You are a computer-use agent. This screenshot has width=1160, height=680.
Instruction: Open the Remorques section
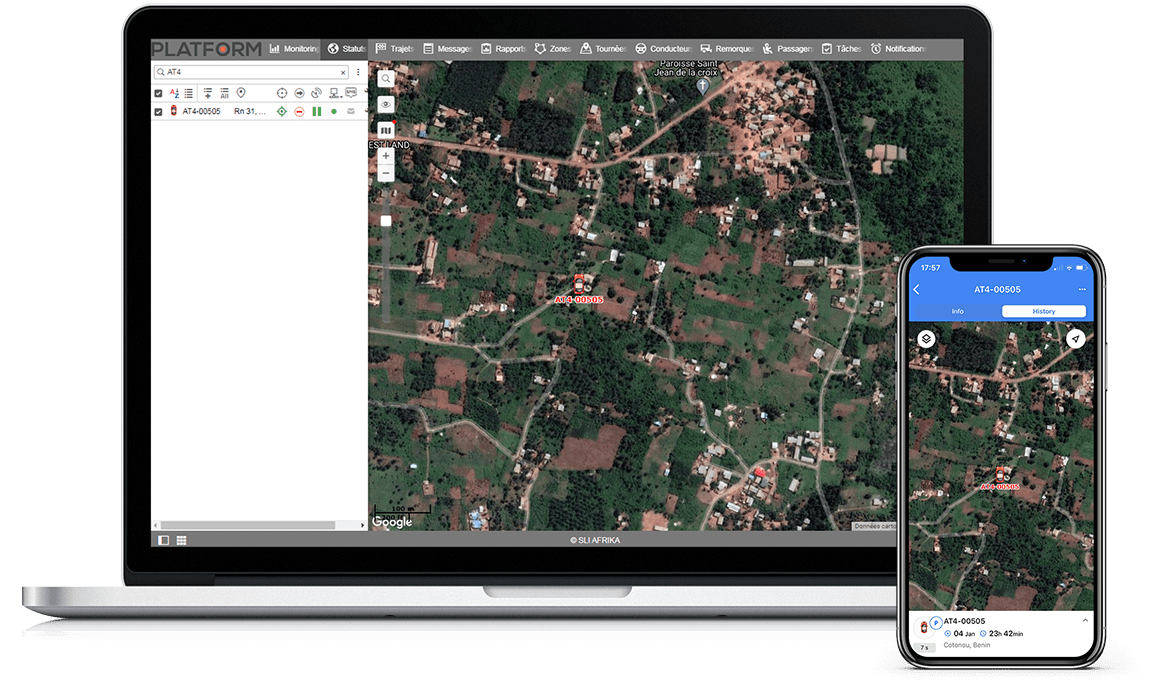pyautogui.click(x=726, y=49)
